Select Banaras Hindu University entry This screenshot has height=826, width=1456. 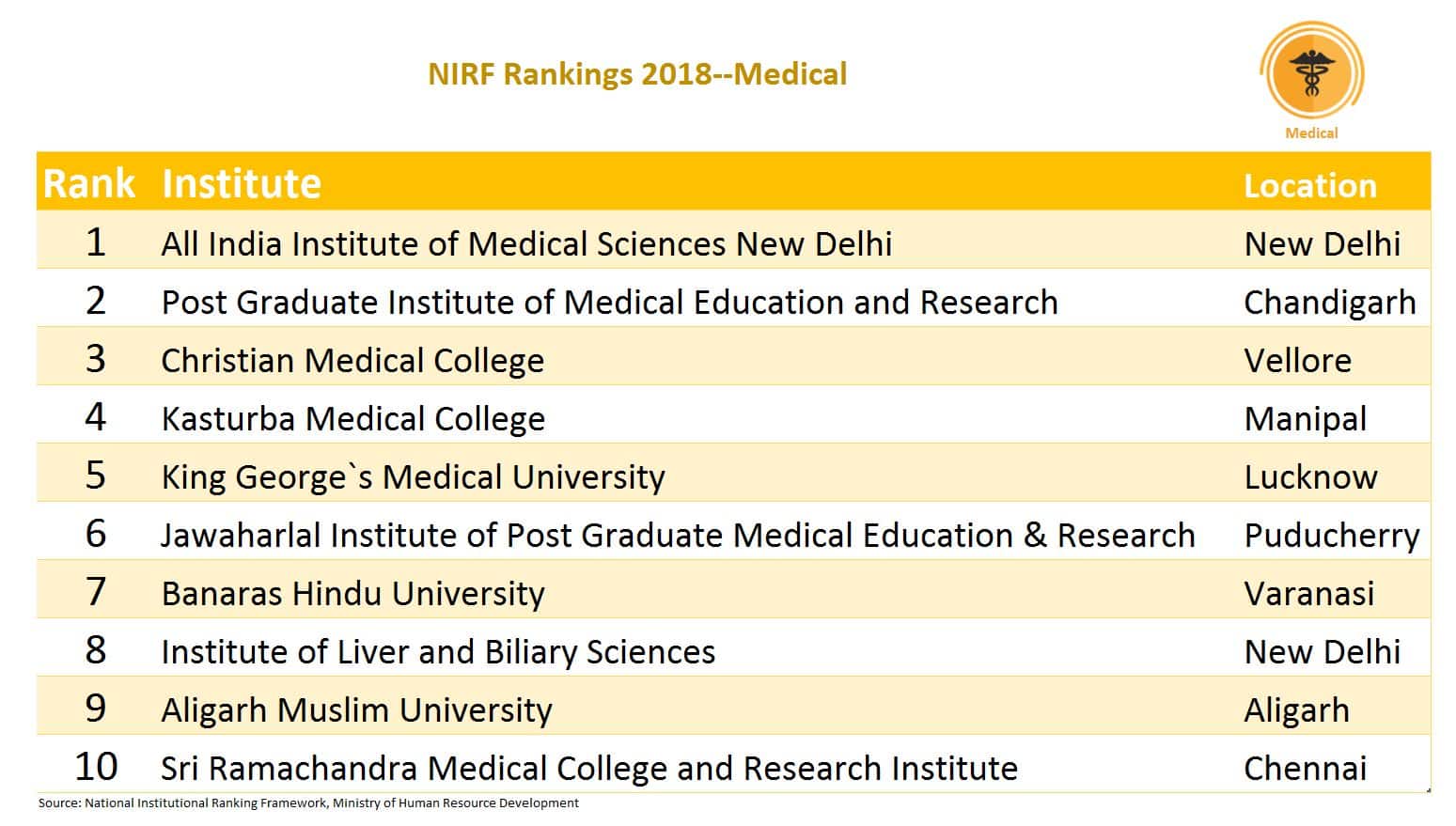pyautogui.click(x=352, y=594)
